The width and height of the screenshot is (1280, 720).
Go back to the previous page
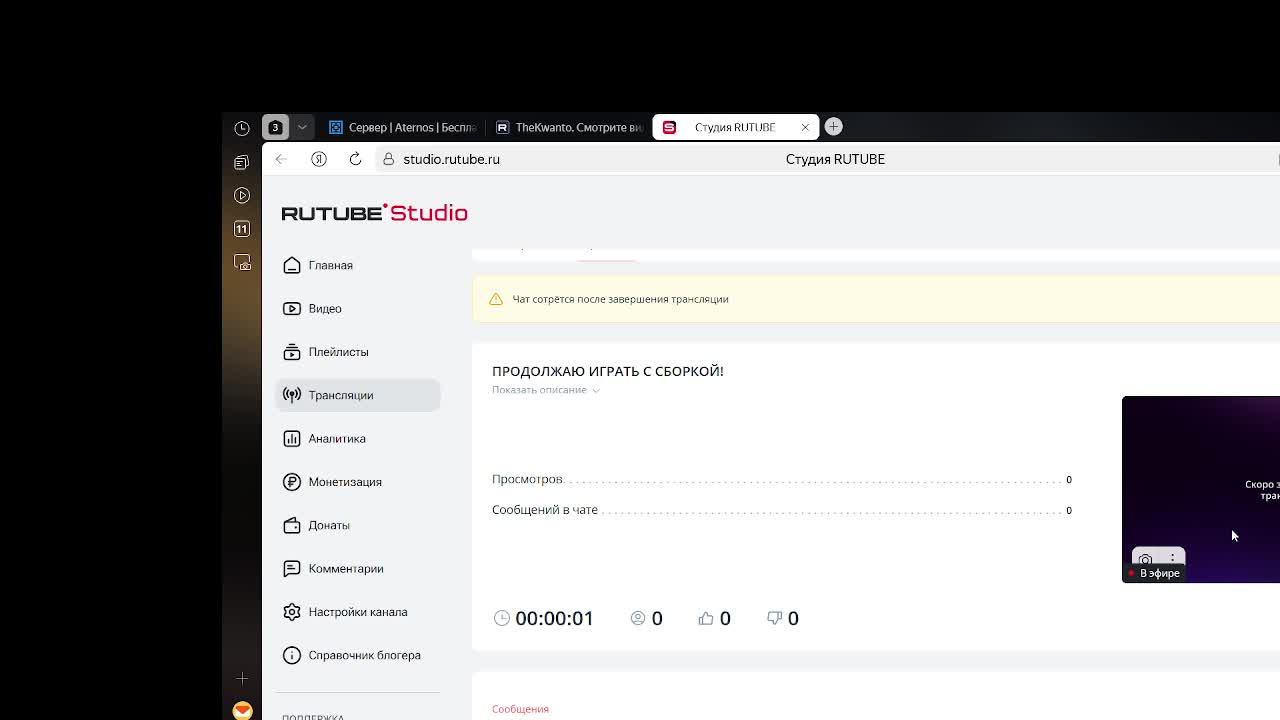point(281,159)
